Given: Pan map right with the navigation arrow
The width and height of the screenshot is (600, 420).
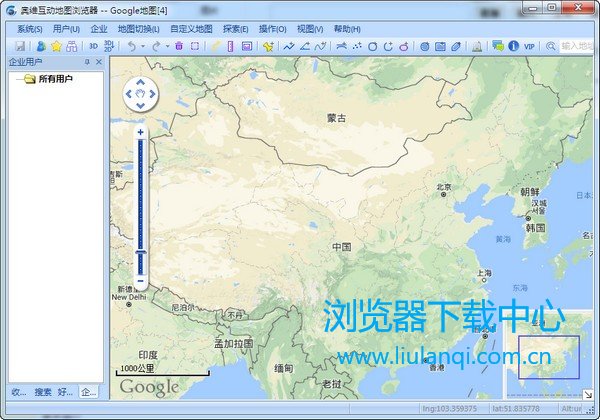Looking at the screenshot, I should (x=153, y=94).
